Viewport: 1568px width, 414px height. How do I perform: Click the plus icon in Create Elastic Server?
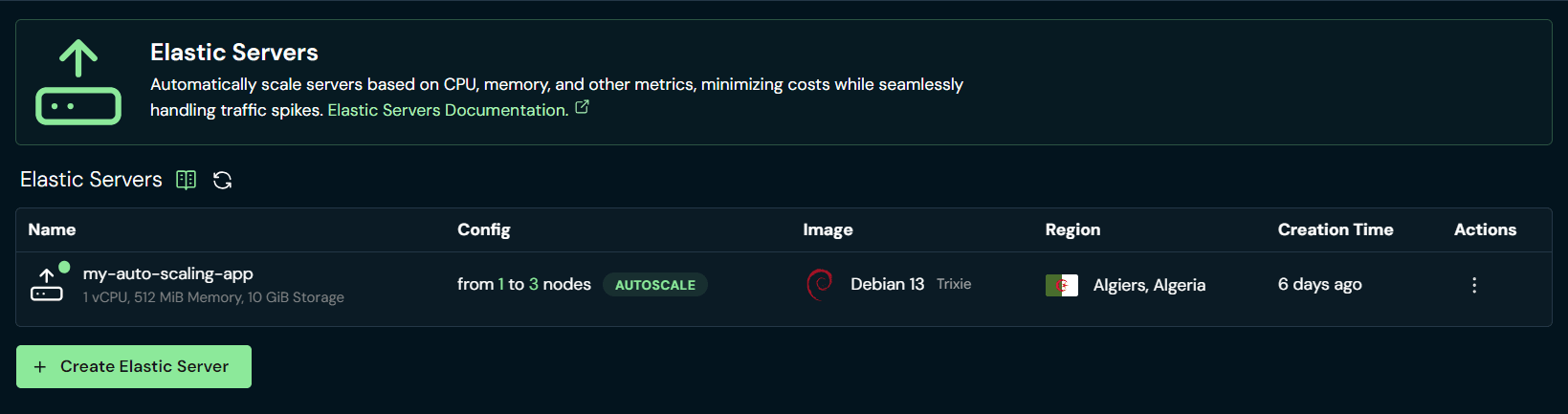[x=40, y=367]
